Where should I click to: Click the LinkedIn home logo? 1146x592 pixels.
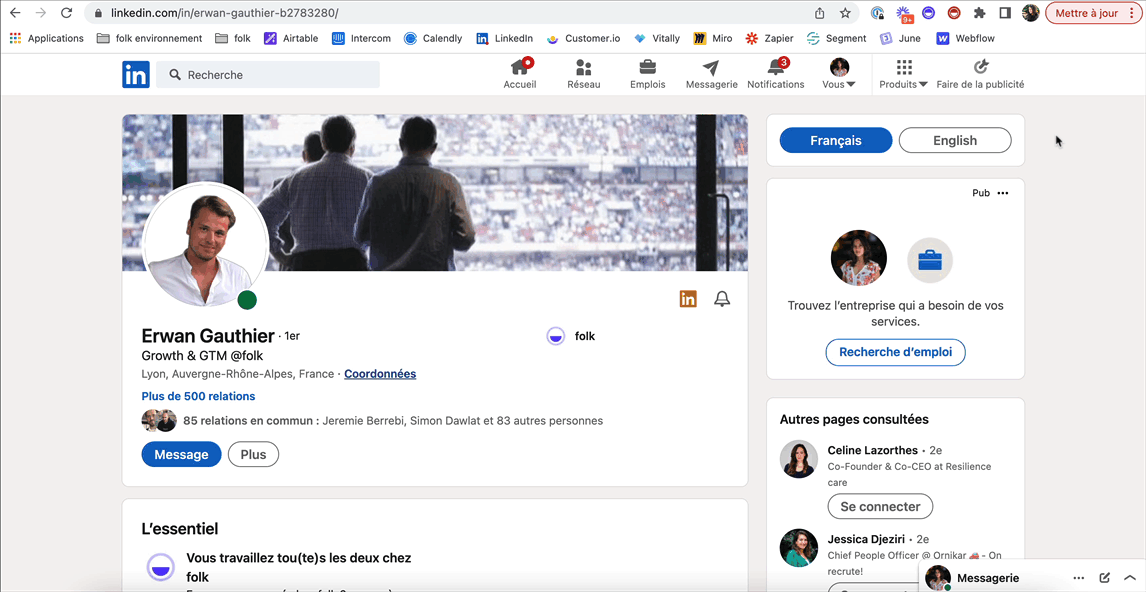136,75
